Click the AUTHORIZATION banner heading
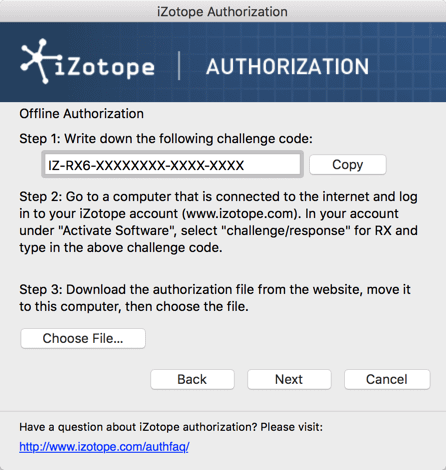The image size is (446, 470). tap(287, 67)
